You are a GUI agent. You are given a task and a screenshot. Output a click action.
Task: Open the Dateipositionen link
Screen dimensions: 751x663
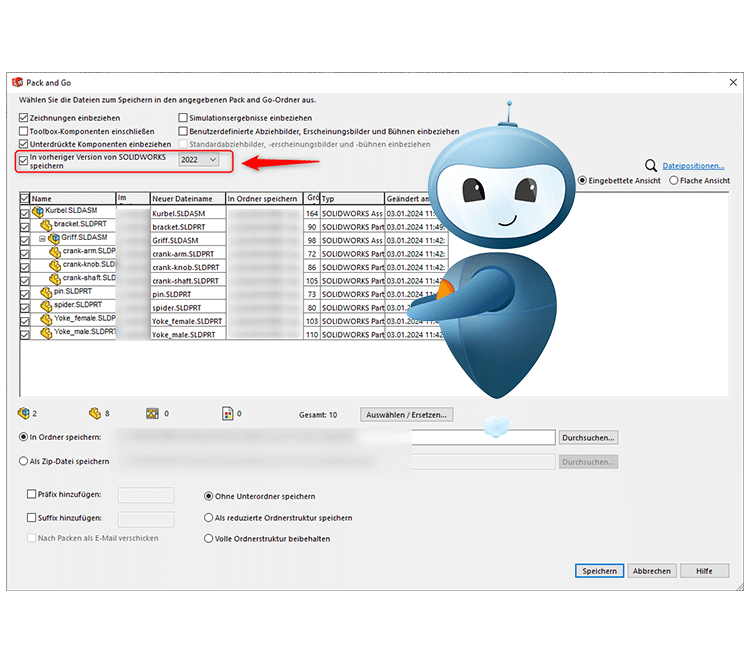click(693, 166)
